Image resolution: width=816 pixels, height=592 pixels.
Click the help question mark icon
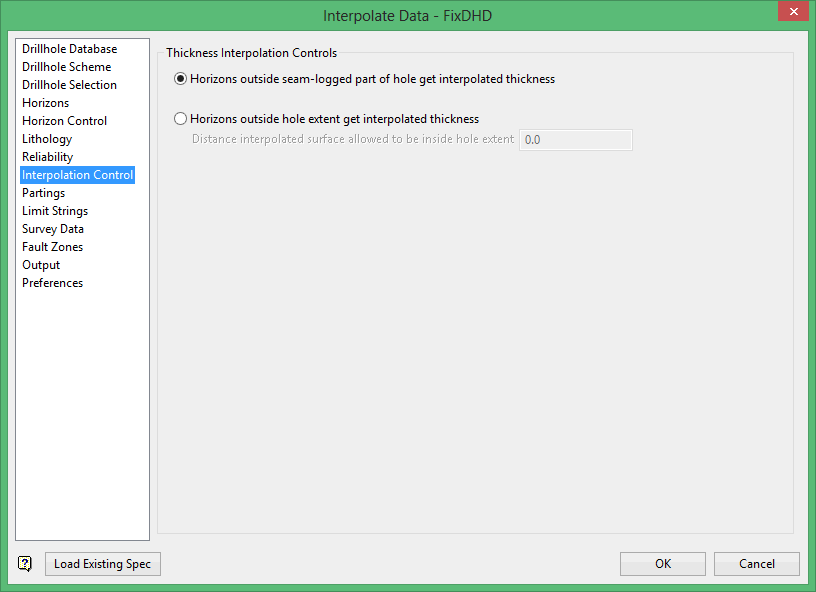25,564
